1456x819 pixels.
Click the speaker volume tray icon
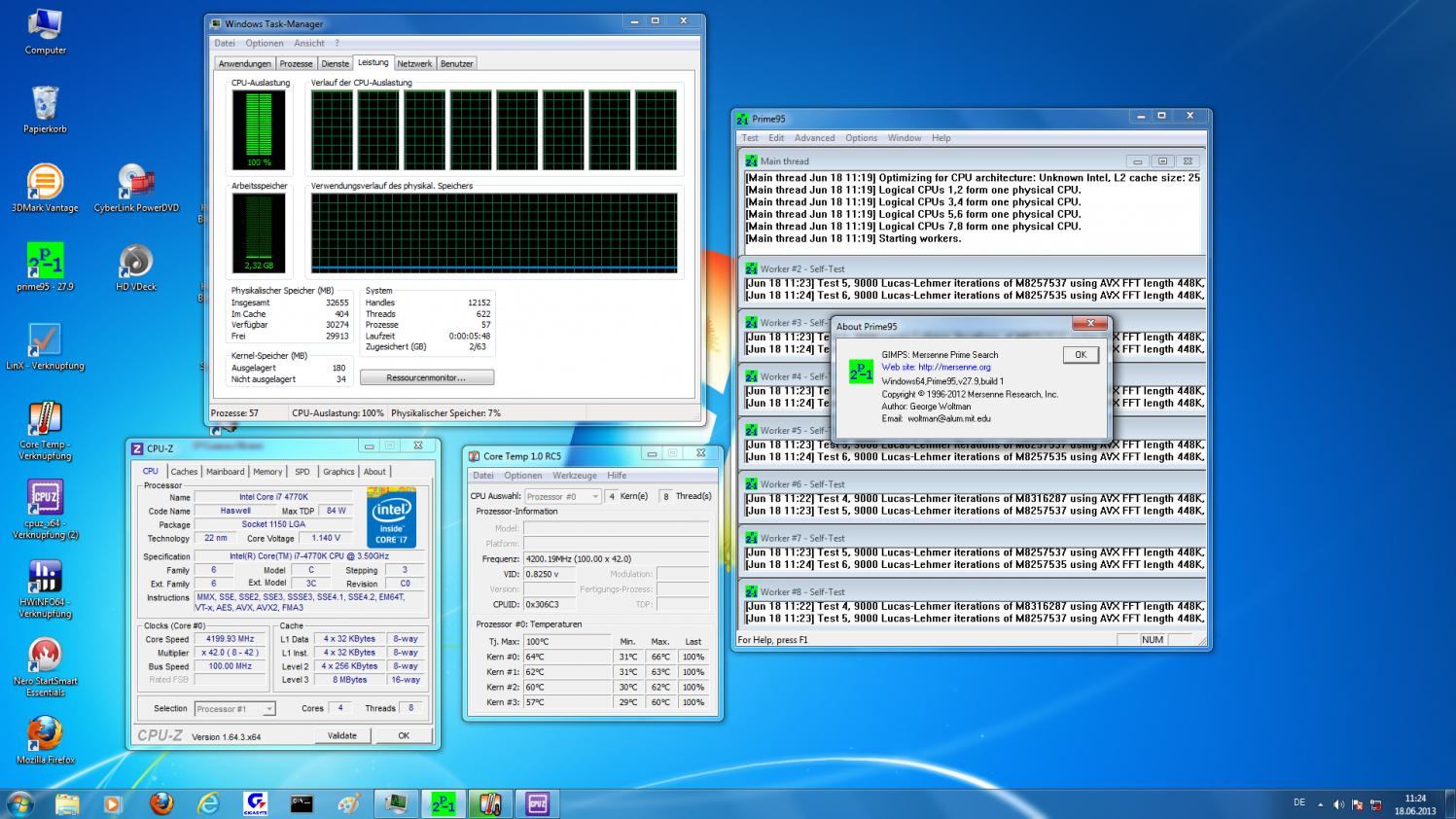pos(1338,804)
